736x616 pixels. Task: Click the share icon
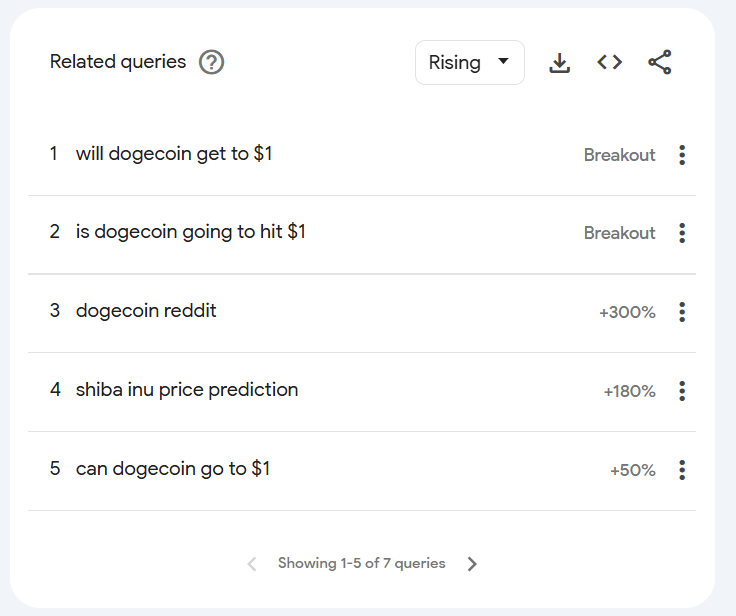pyautogui.click(x=659, y=62)
